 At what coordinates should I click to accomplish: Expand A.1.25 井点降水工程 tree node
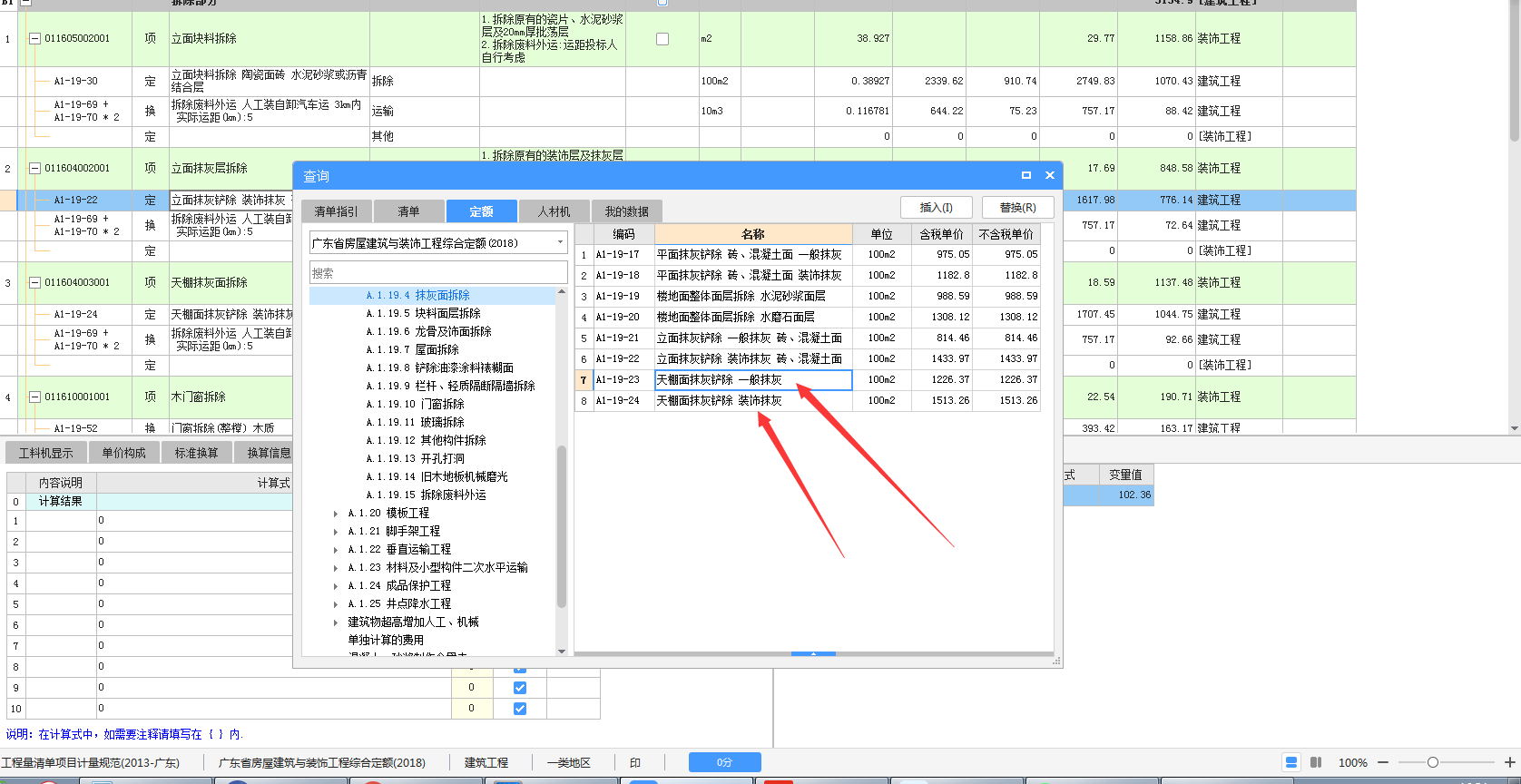click(x=337, y=603)
